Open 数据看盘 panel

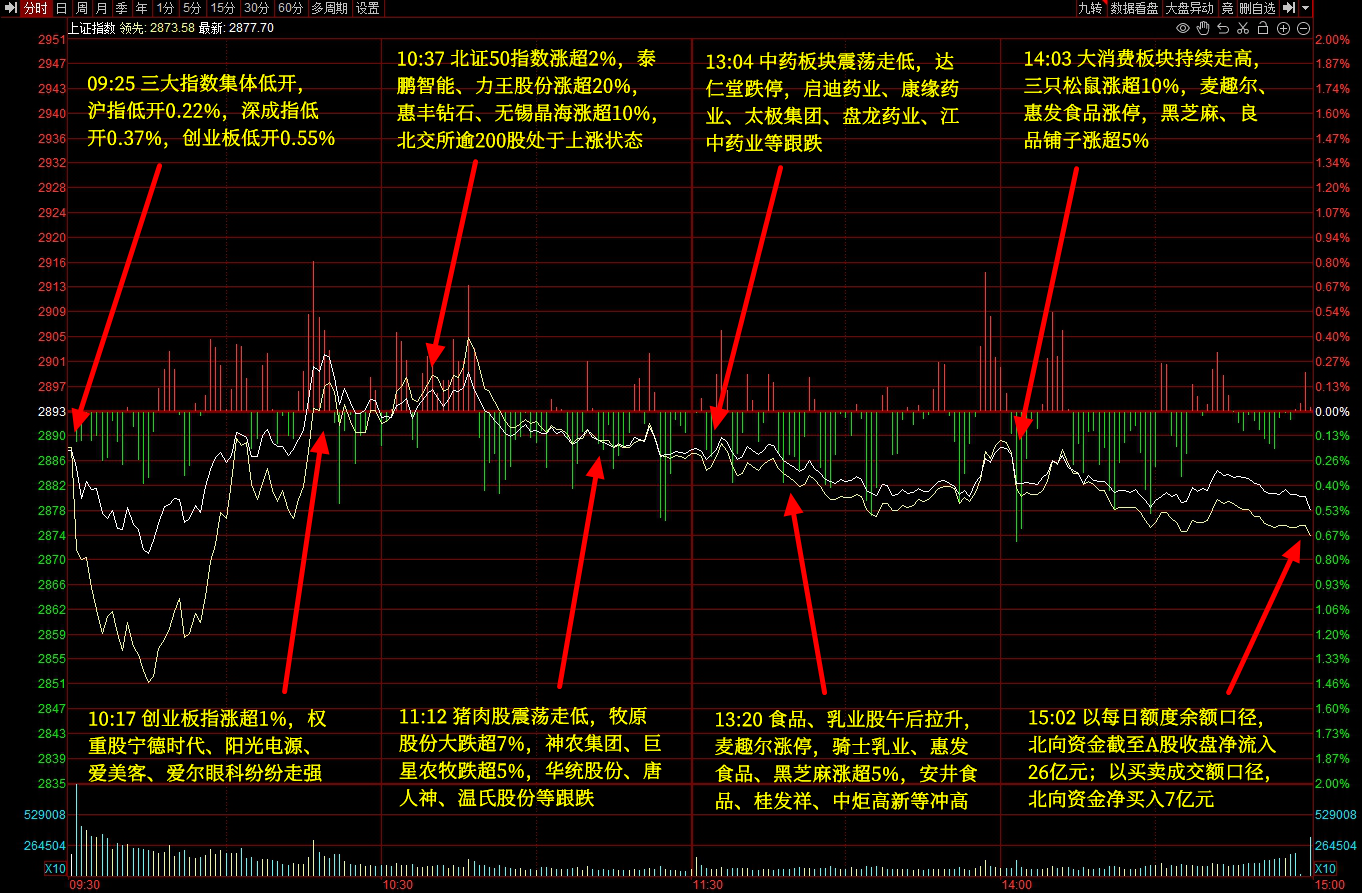pos(1134,8)
